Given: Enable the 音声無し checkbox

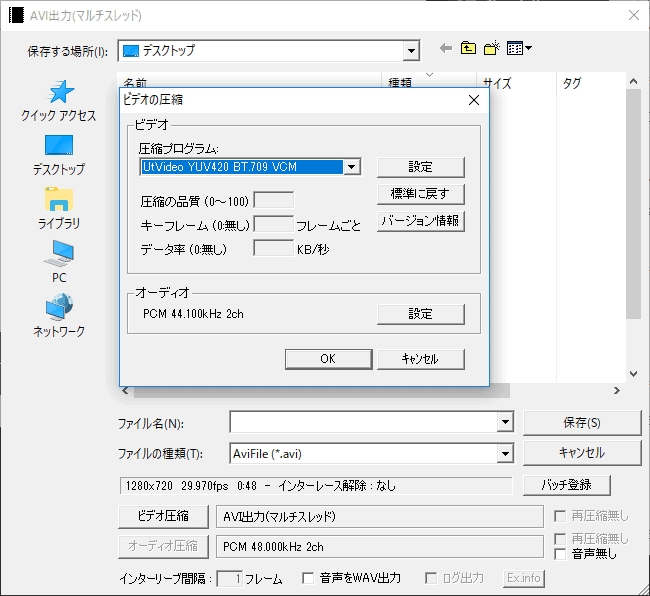Looking at the screenshot, I should pos(562,554).
